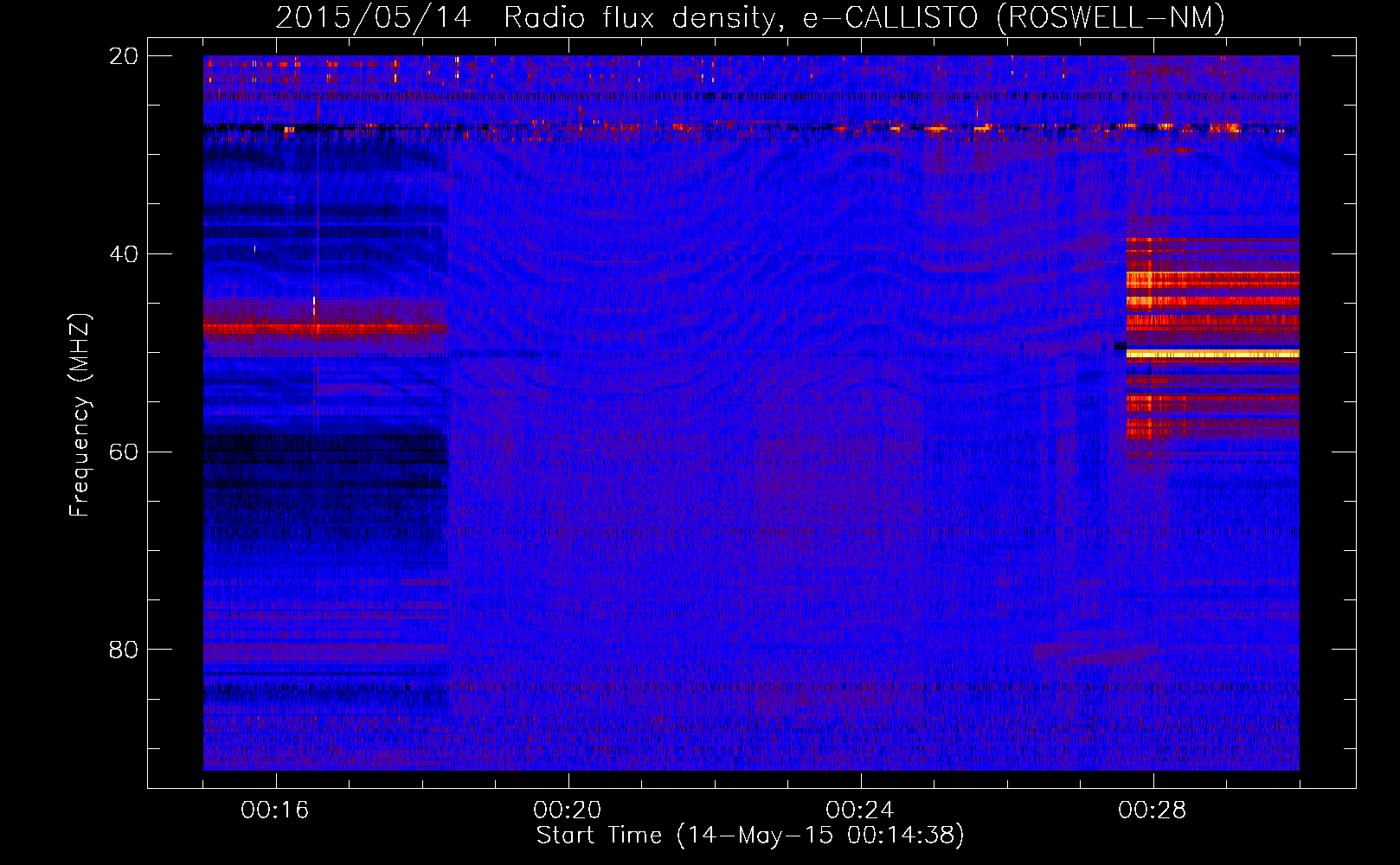Image resolution: width=1400 pixels, height=865 pixels.
Task: Click the '00:24' time tick label
Action: coord(860,810)
